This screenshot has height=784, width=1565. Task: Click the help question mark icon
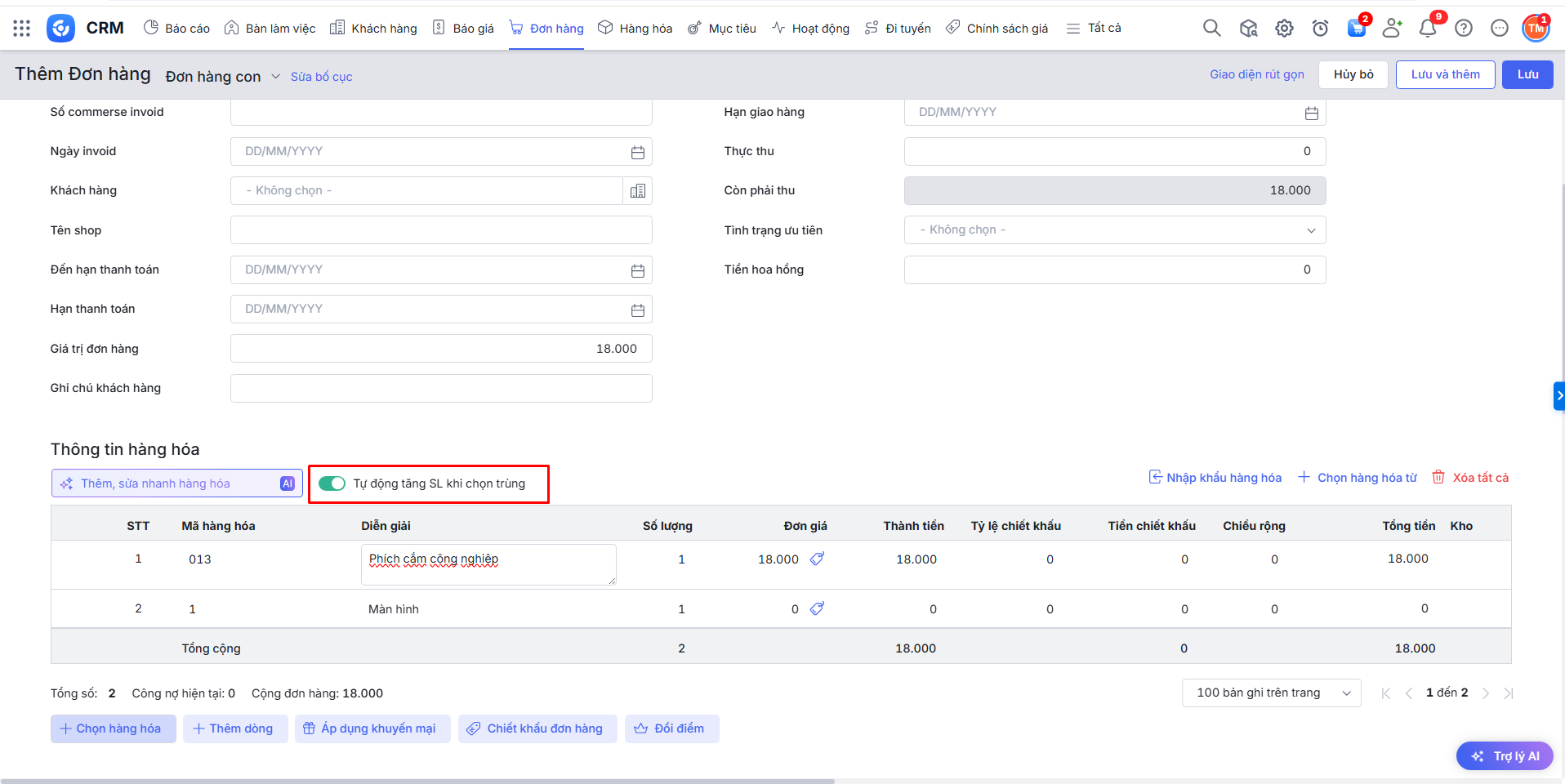click(1463, 29)
